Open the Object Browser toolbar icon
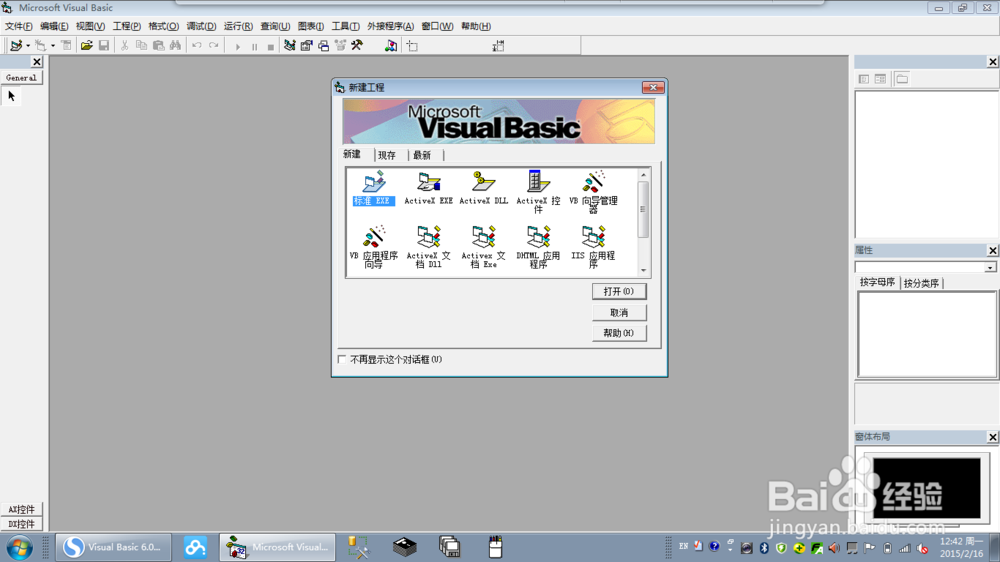Image resolution: width=1000 pixels, height=562 pixels. coord(340,45)
